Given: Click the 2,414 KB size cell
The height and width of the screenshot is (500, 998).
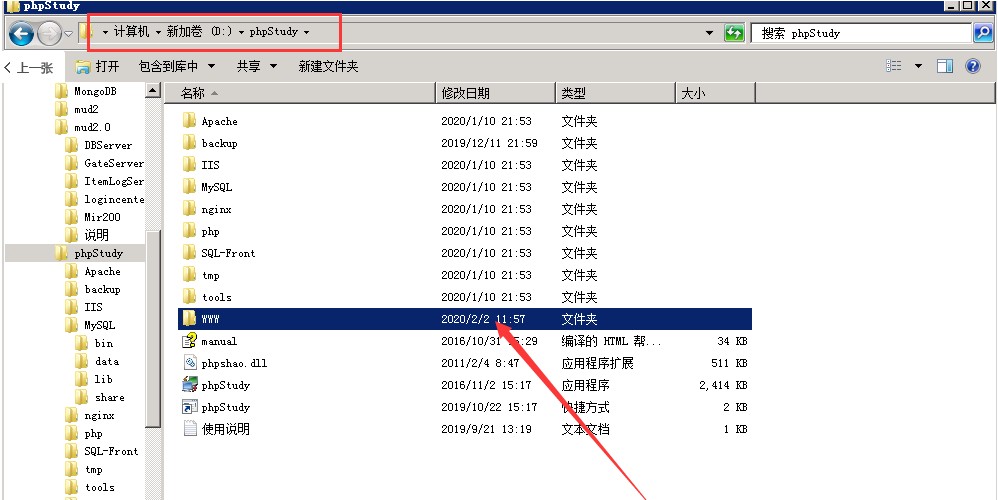Looking at the screenshot, I should click(x=723, y=385).
